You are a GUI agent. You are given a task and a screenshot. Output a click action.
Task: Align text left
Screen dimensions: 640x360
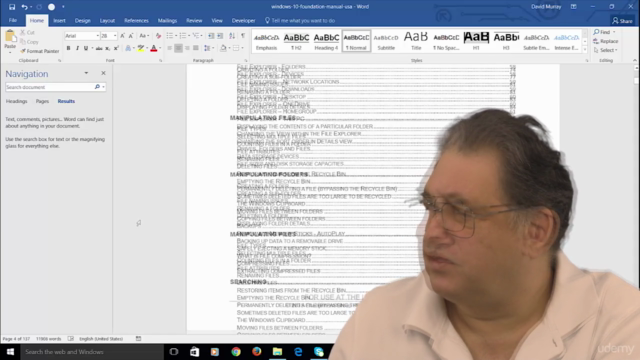click(169, 49)
